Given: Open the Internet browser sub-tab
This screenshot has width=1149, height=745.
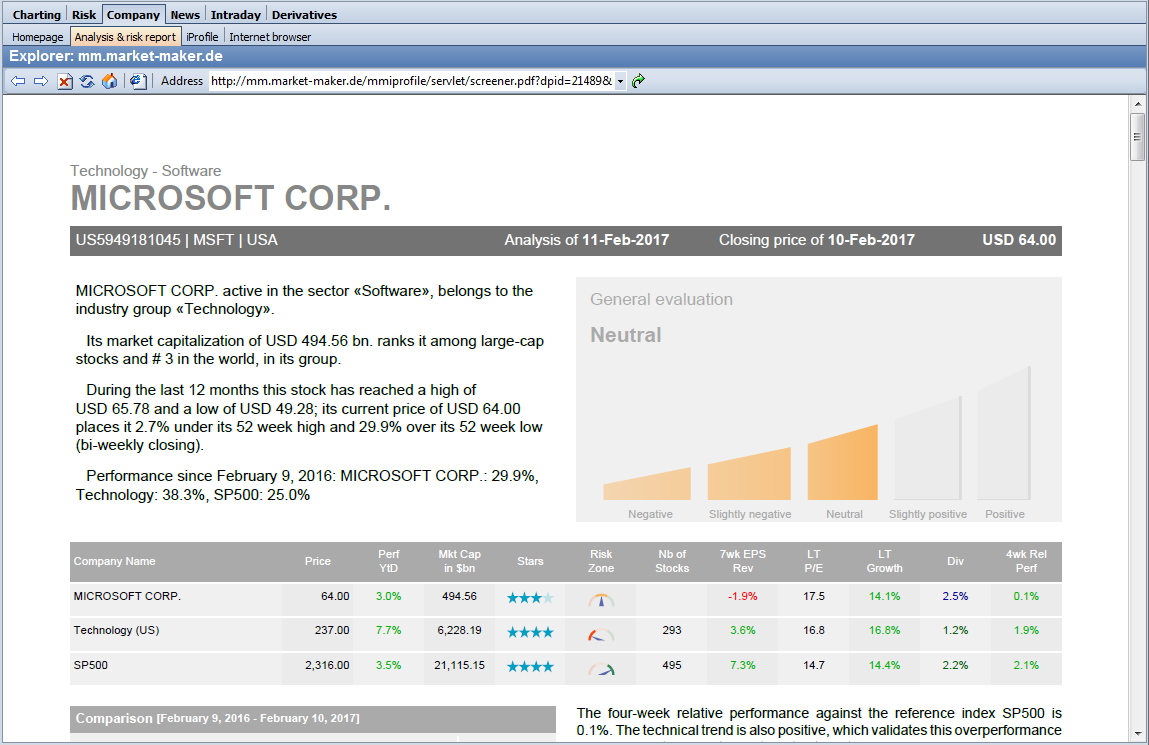Looking at the screenshot, I should point(270,37).
